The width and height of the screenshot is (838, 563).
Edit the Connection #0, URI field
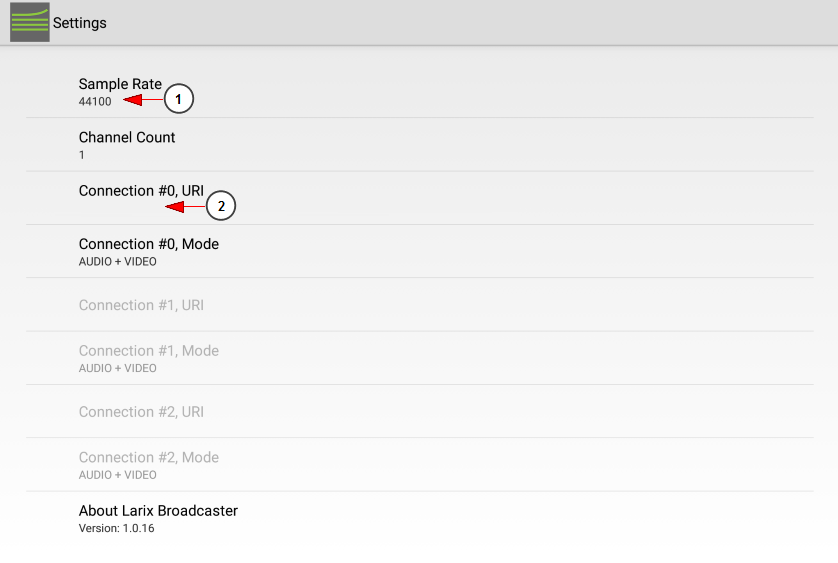pyautogui.click(x=420, y=198)
